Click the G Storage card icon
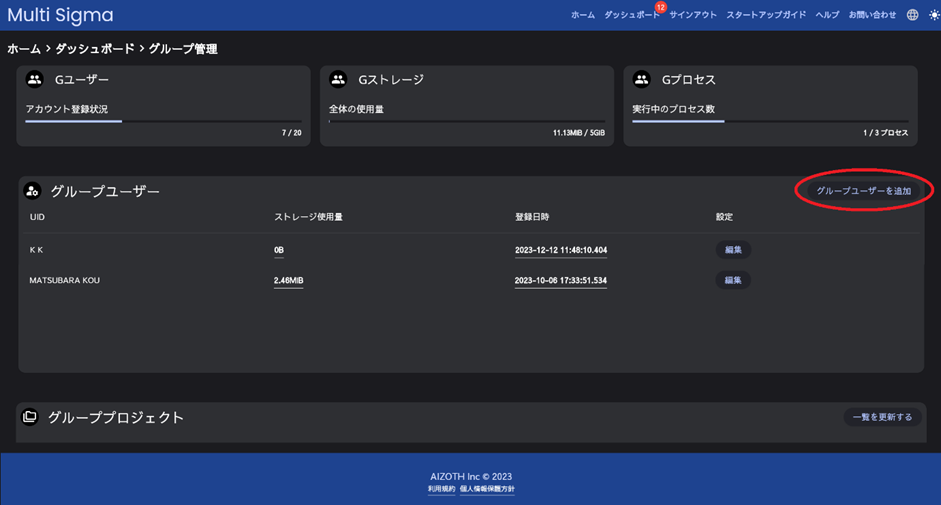941x505 pixels. (x=338, y=80)
